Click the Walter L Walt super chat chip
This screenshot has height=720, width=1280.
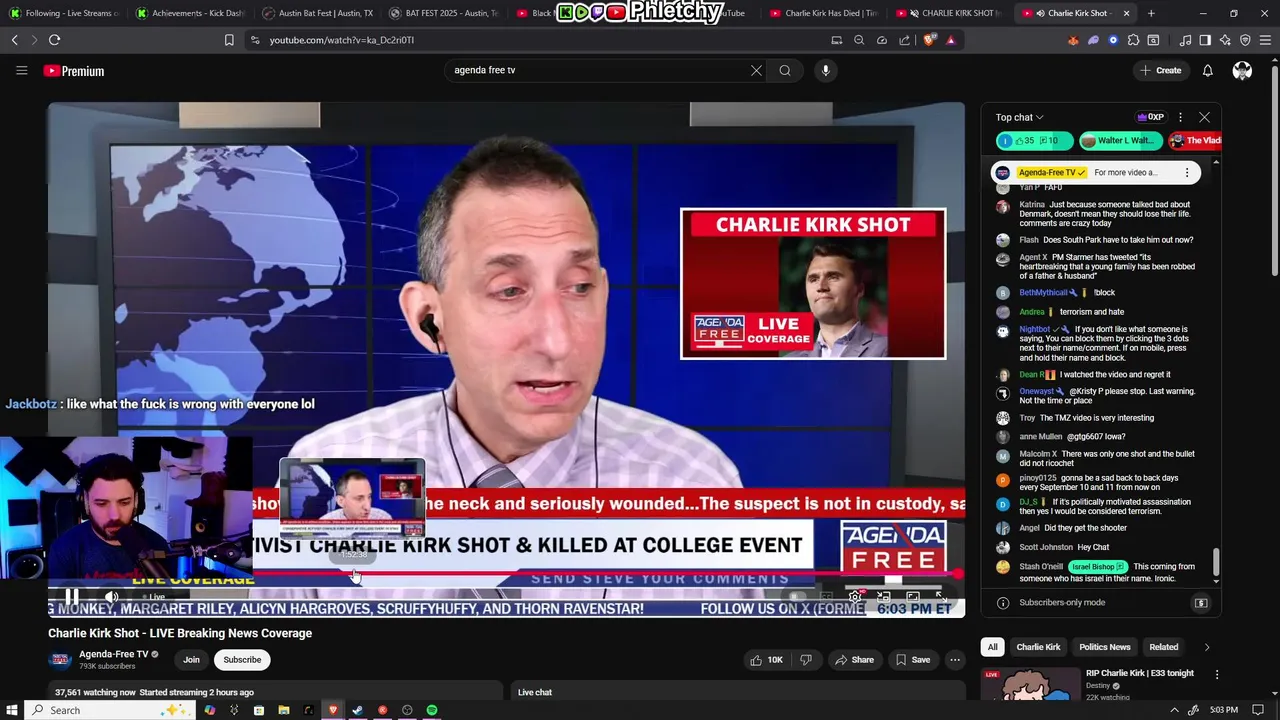click(x=1120, y=141)
